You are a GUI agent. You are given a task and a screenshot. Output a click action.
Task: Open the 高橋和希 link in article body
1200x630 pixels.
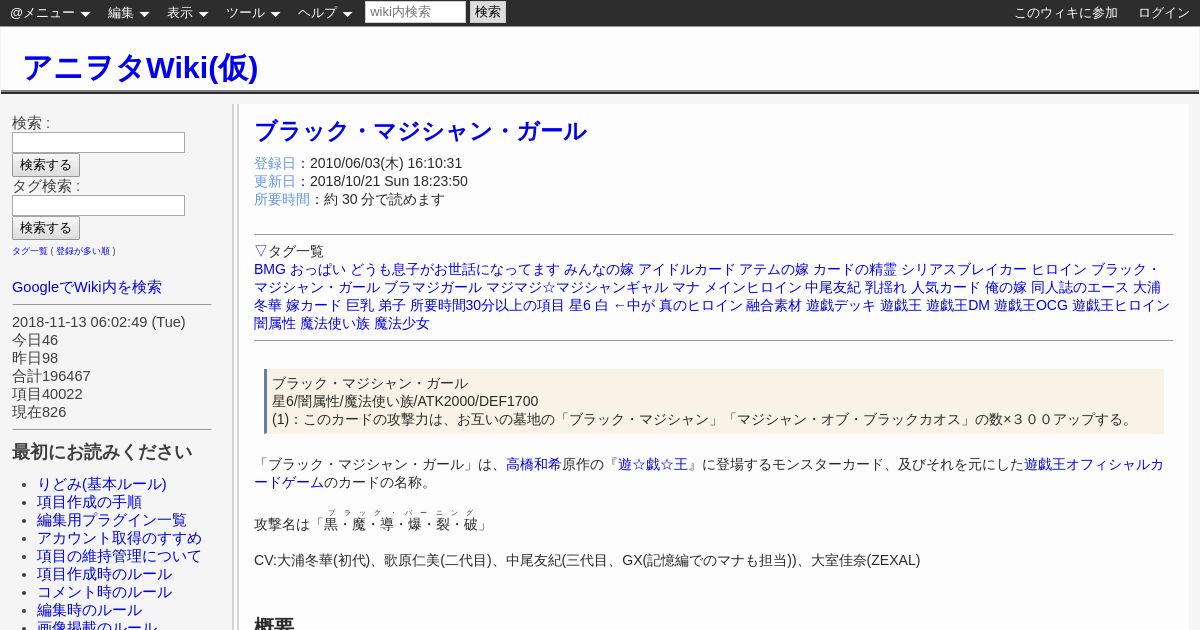pyautogui.click(x=534, y=464)
